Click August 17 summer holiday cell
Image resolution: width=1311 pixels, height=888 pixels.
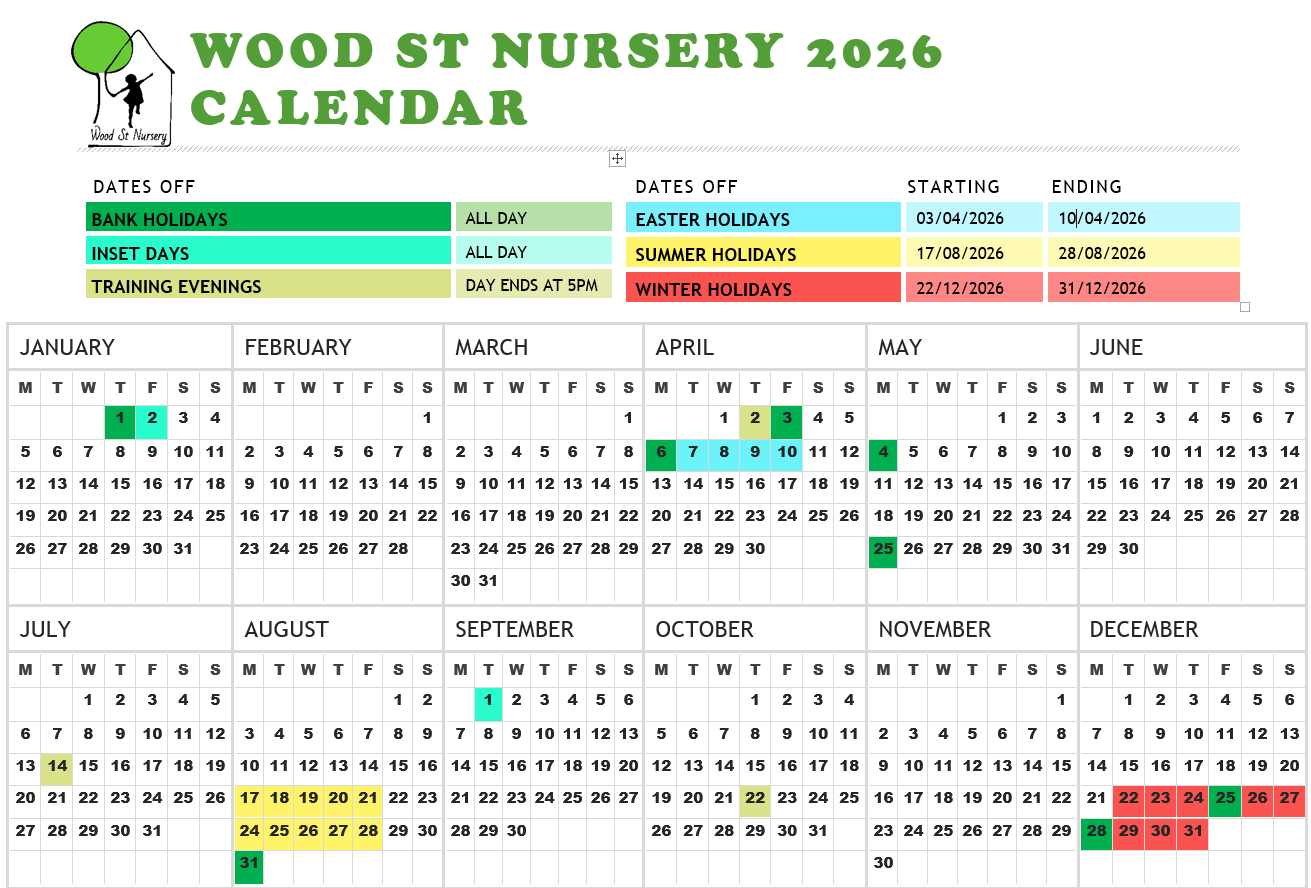point(250,802)
